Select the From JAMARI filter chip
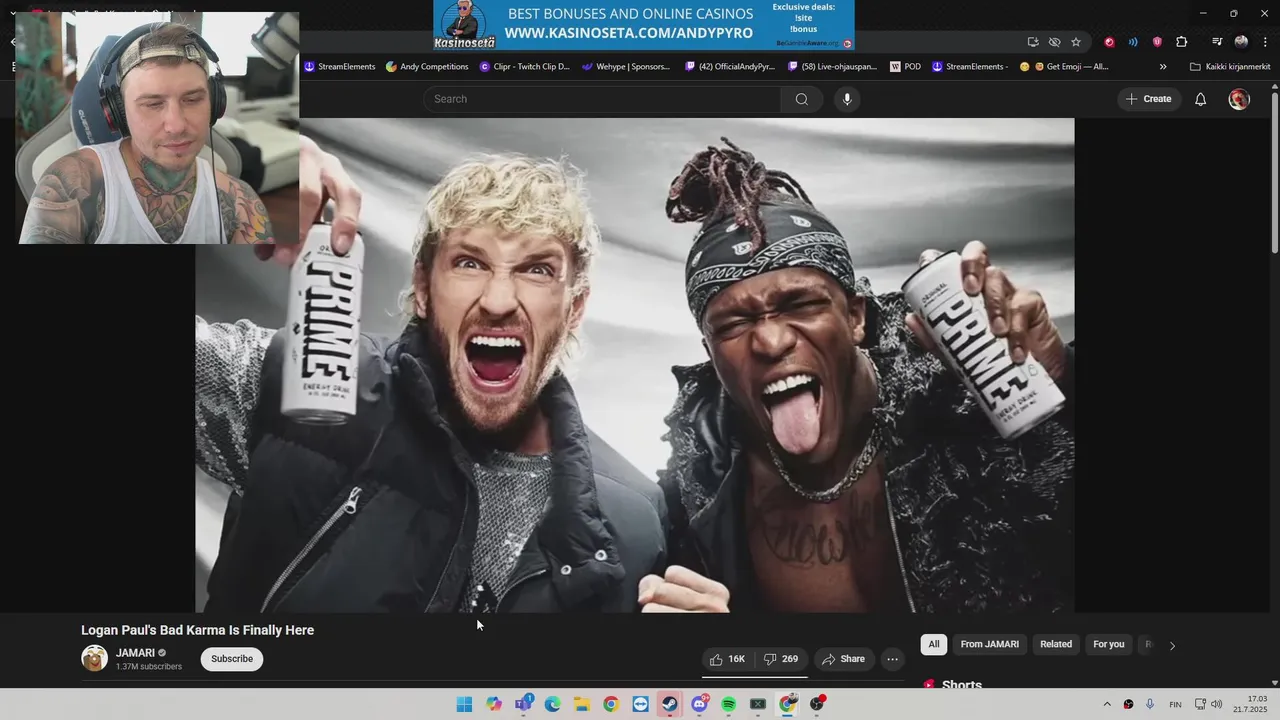Viewport: 1280px width, 720px height. 990,644
